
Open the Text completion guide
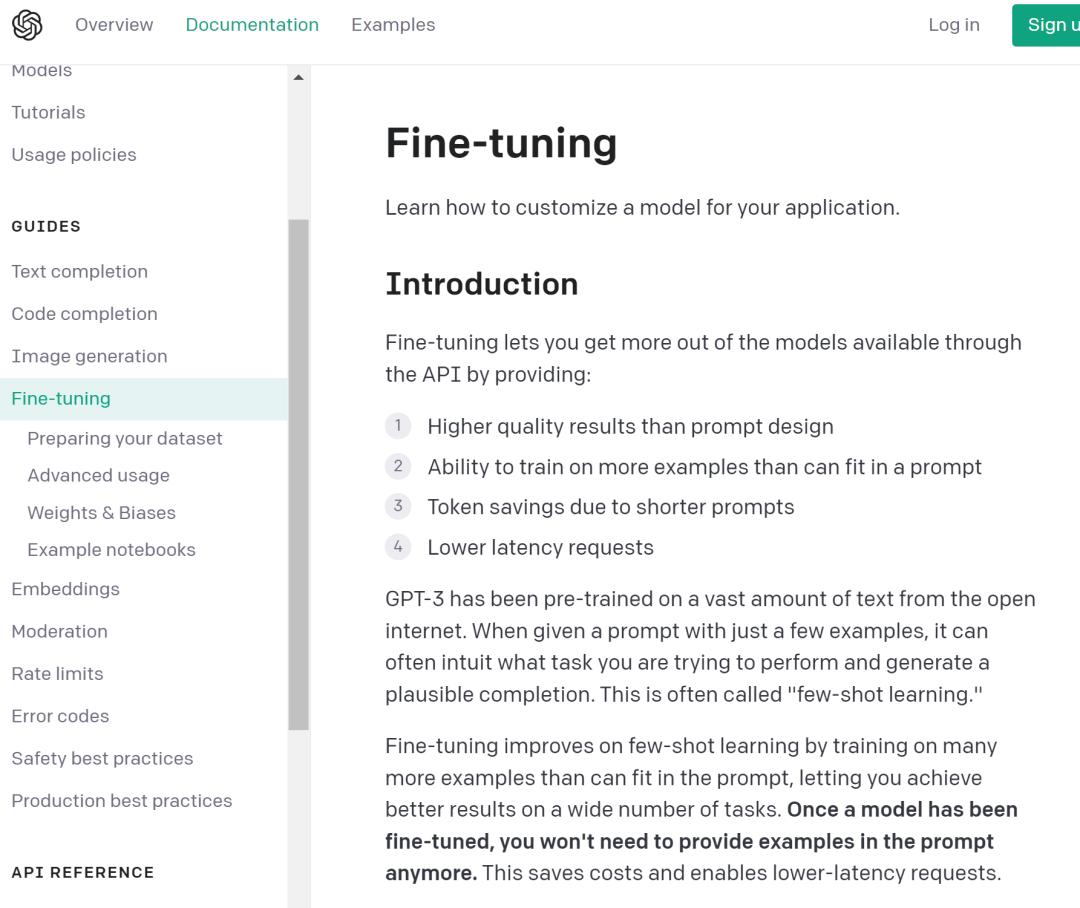[x=80, y=271]
